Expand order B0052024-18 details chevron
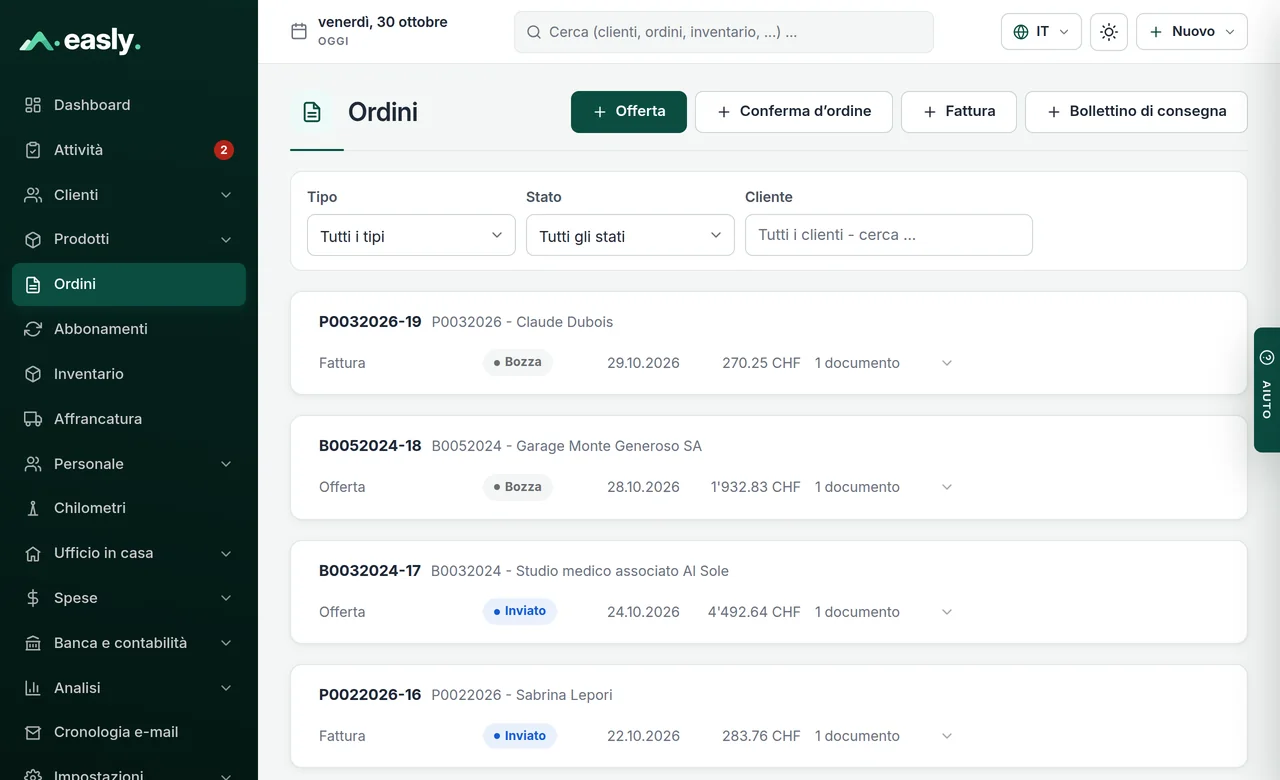Viewport: 1280px width, 780px height. 947,487
